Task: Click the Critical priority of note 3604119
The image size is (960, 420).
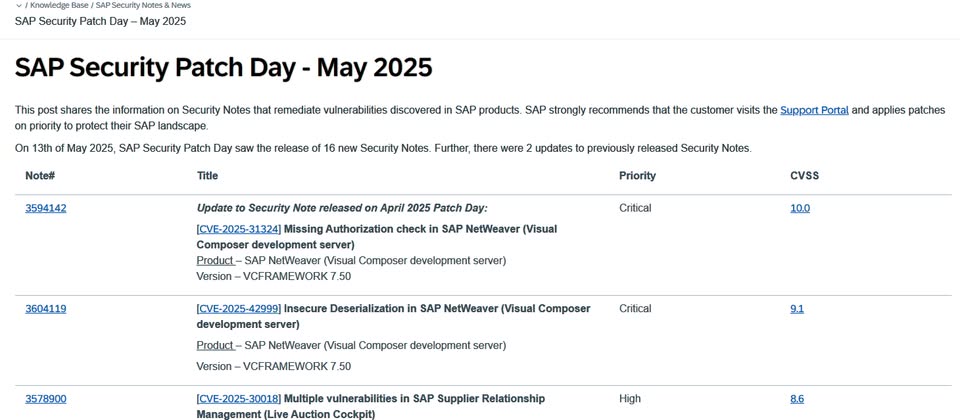Action: (635, 309)
